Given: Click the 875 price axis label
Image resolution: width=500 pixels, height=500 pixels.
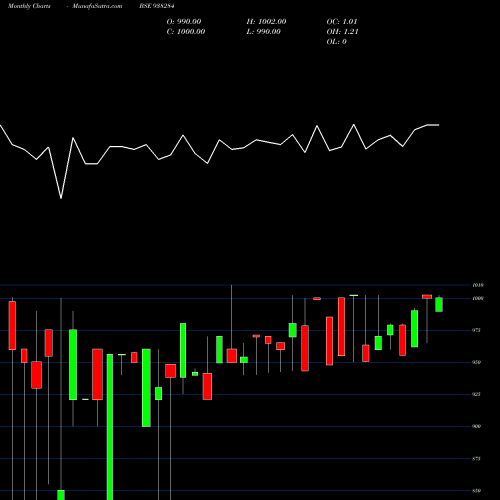Looking at the screenshot, I should (477, 459).
